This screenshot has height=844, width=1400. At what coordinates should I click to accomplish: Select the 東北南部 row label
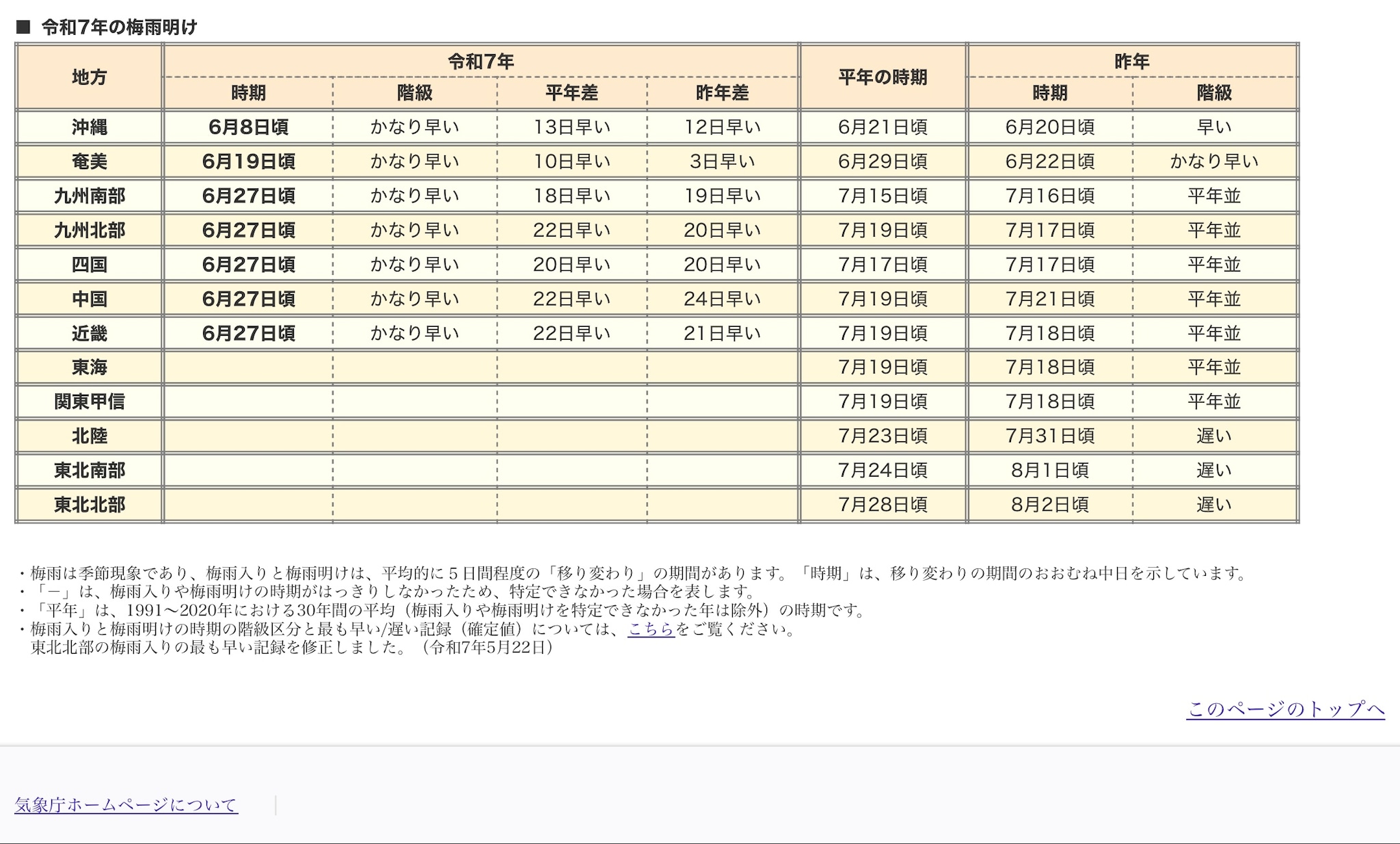tap(90, 471)
